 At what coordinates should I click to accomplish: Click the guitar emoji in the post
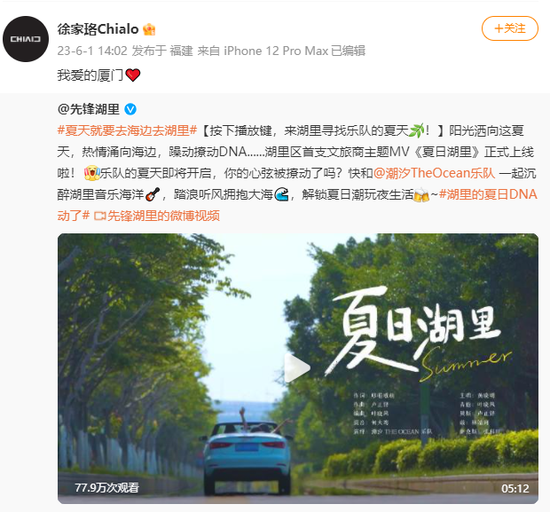pyautogui.click(x=152, y=194)
